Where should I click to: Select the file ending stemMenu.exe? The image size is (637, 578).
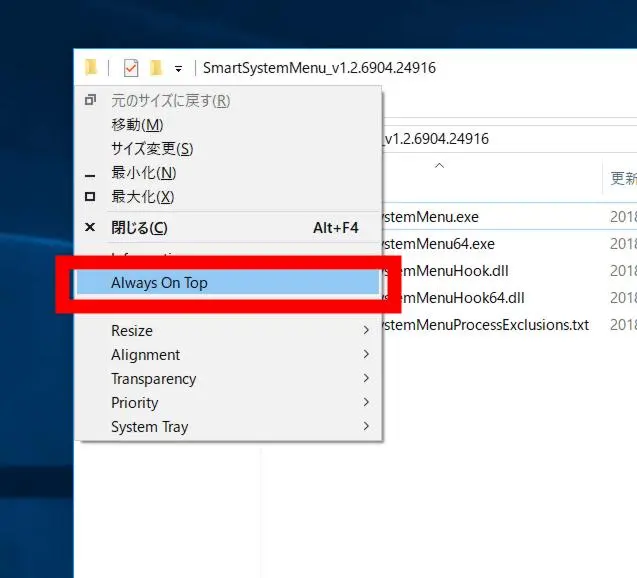click(430, 216)
